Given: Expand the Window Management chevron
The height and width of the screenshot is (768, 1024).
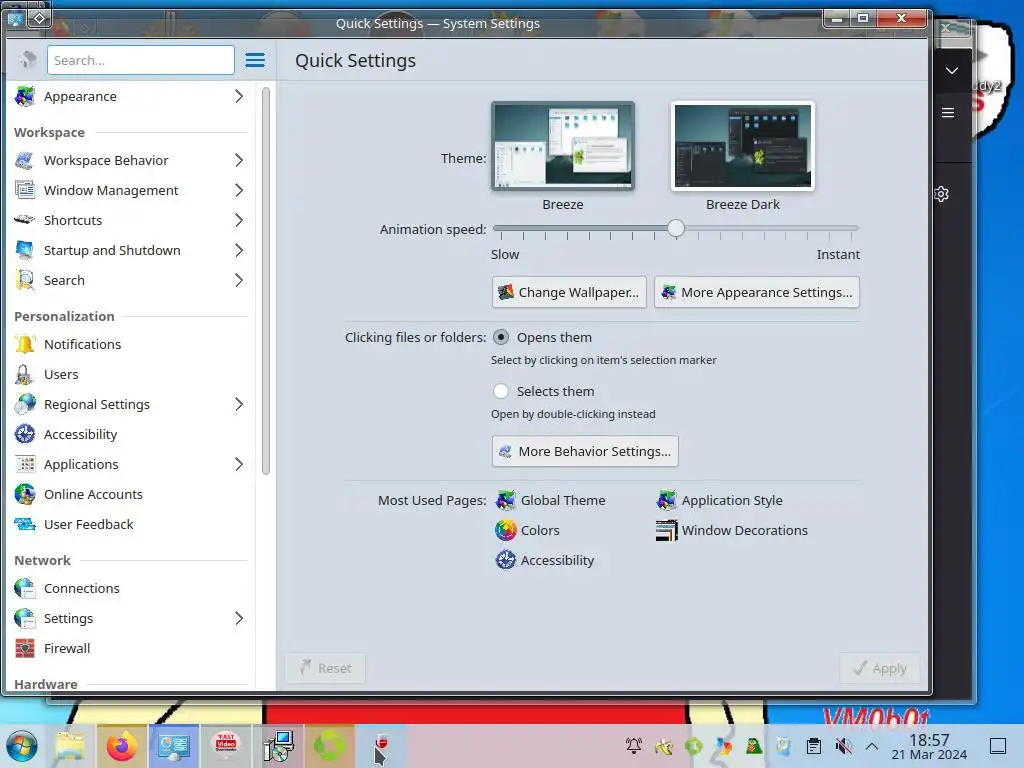Looking at the screenshot, I should (239, 191).
